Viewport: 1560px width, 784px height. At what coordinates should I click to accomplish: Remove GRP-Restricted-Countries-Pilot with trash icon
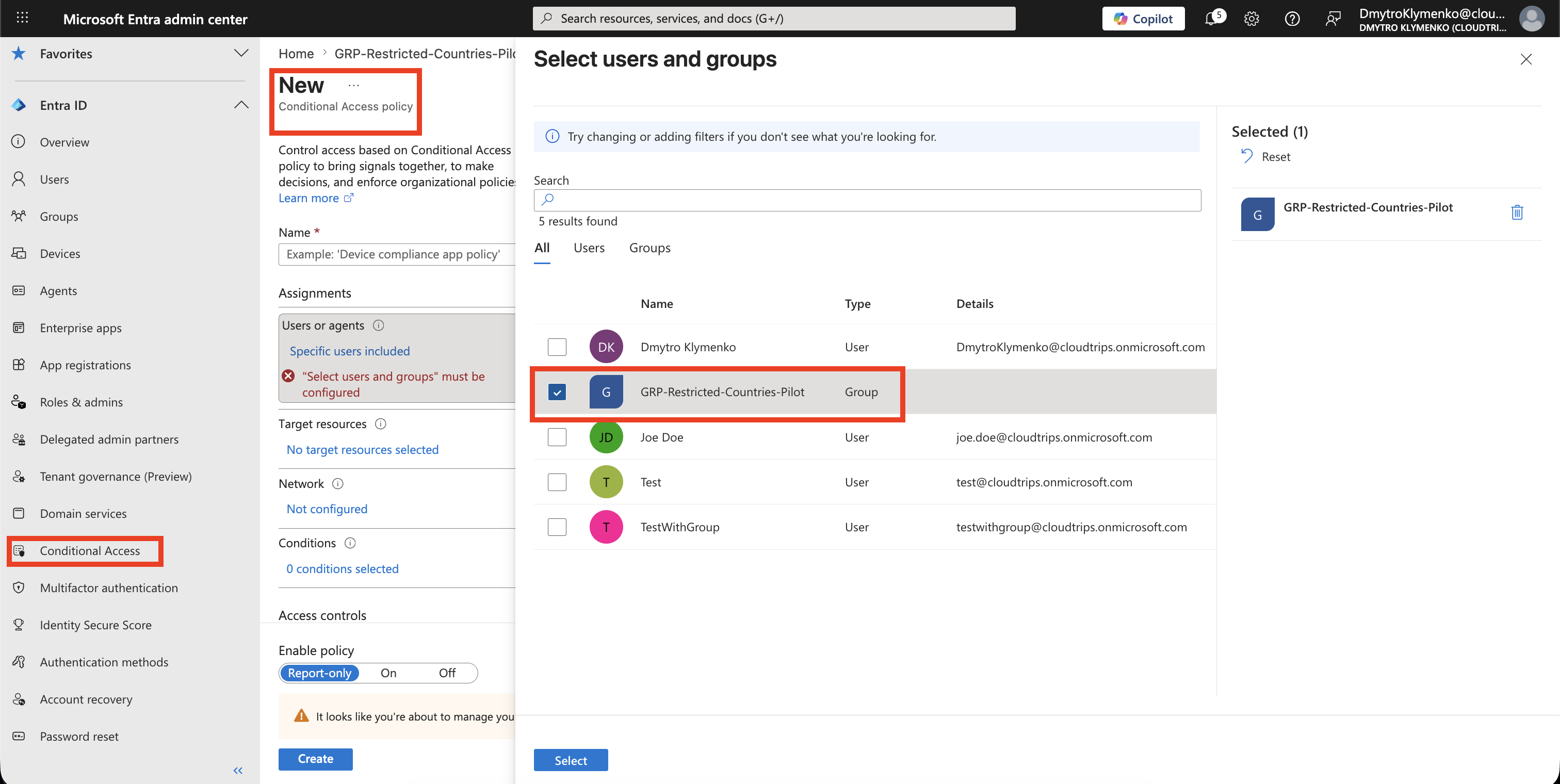(x=1517, y=213)
